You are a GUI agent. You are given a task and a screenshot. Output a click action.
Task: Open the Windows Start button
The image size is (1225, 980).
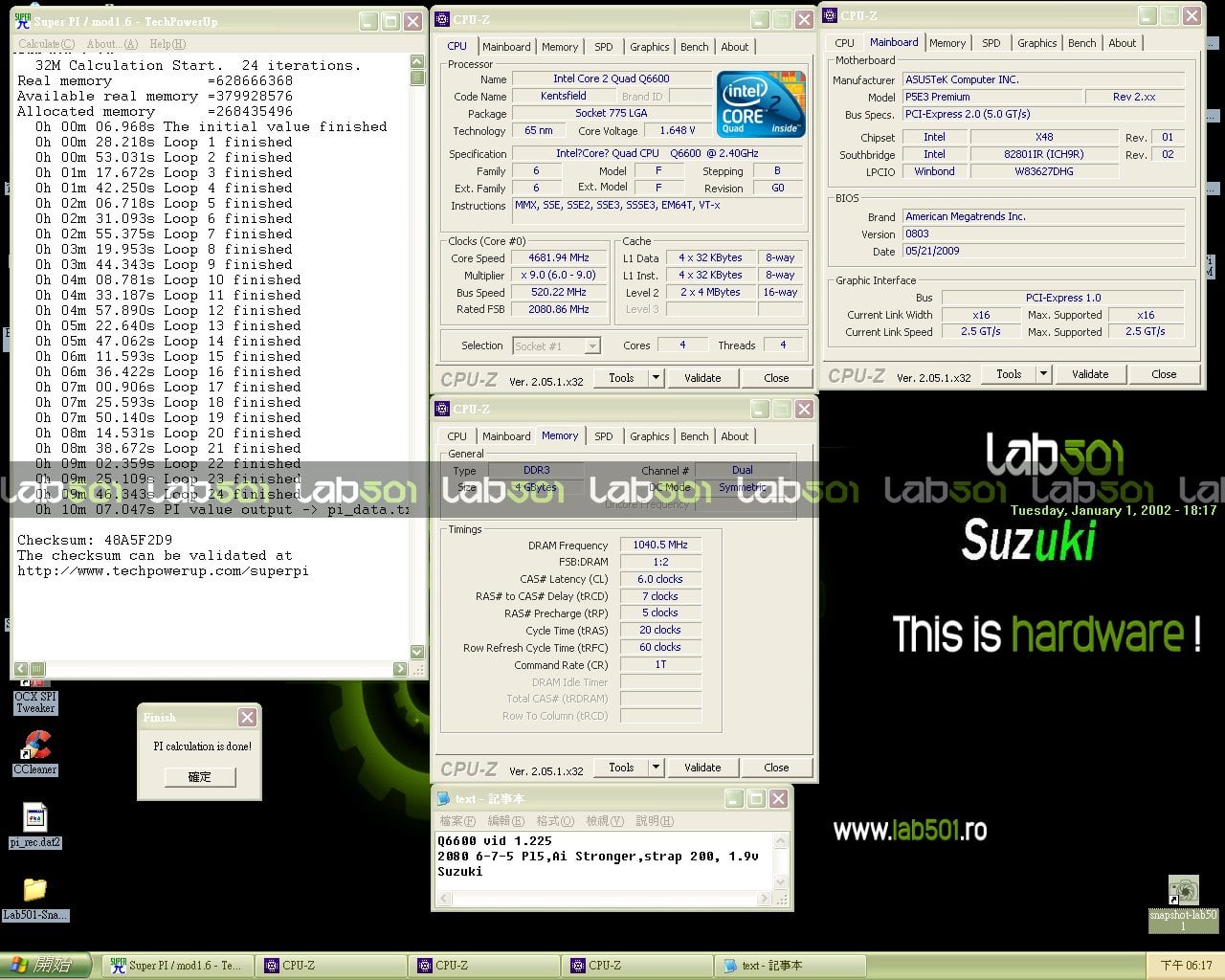(x=45, y=966)
